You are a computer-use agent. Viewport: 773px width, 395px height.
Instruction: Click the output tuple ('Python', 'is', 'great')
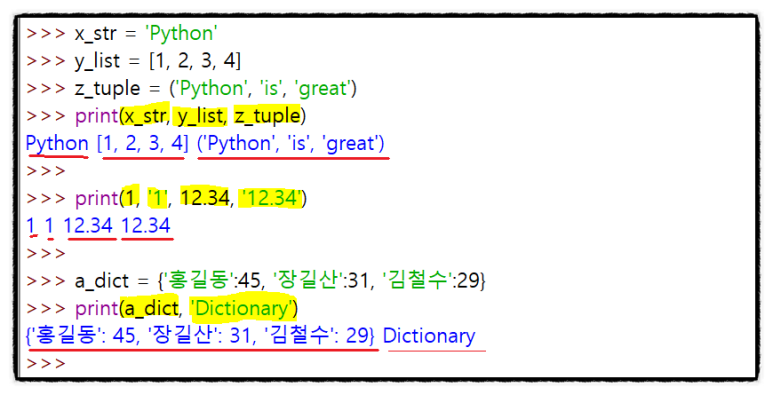(x=291, y=144)
